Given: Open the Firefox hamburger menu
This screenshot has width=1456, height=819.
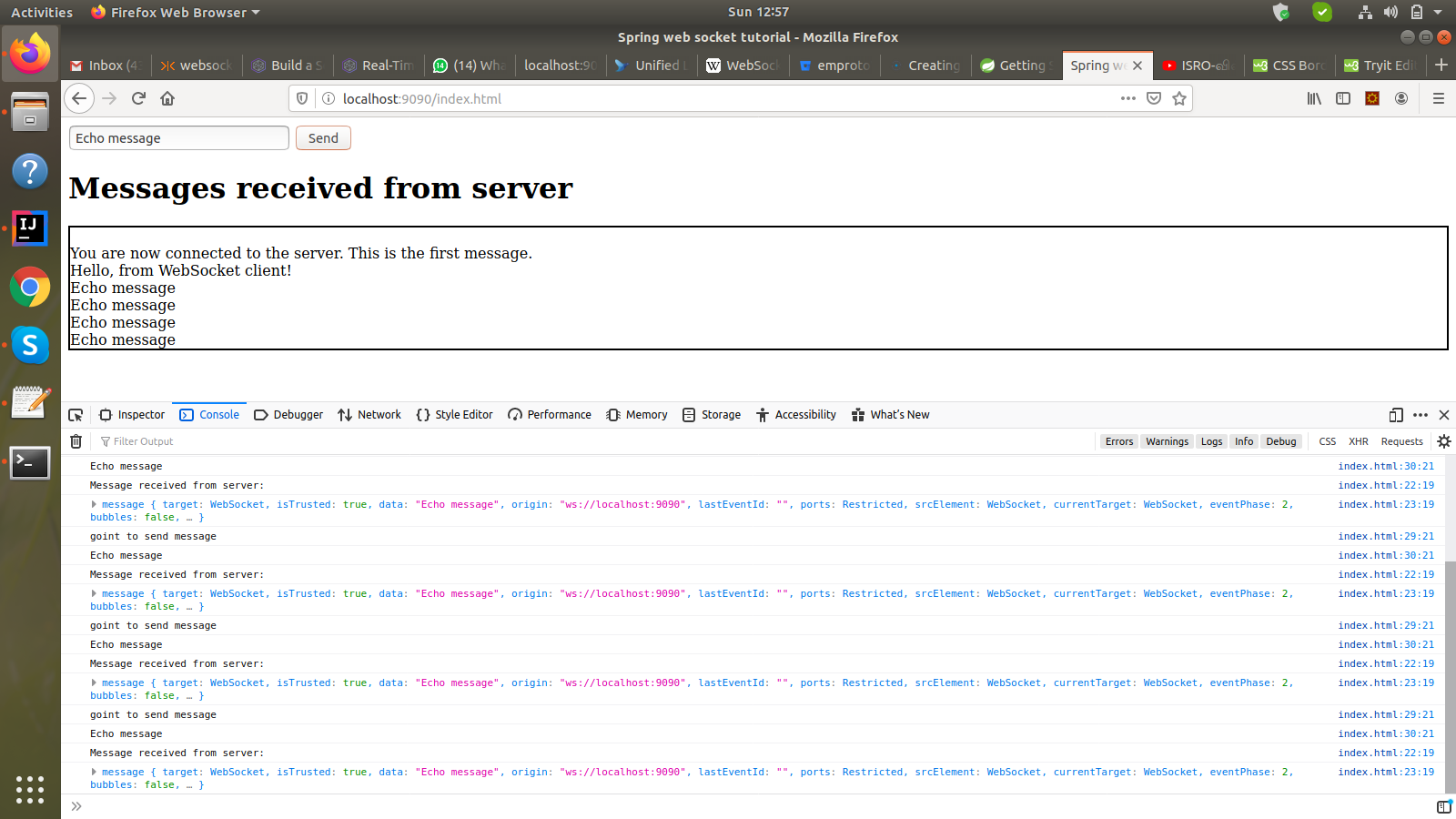Looking at the screenshot, I should 1439,98.
